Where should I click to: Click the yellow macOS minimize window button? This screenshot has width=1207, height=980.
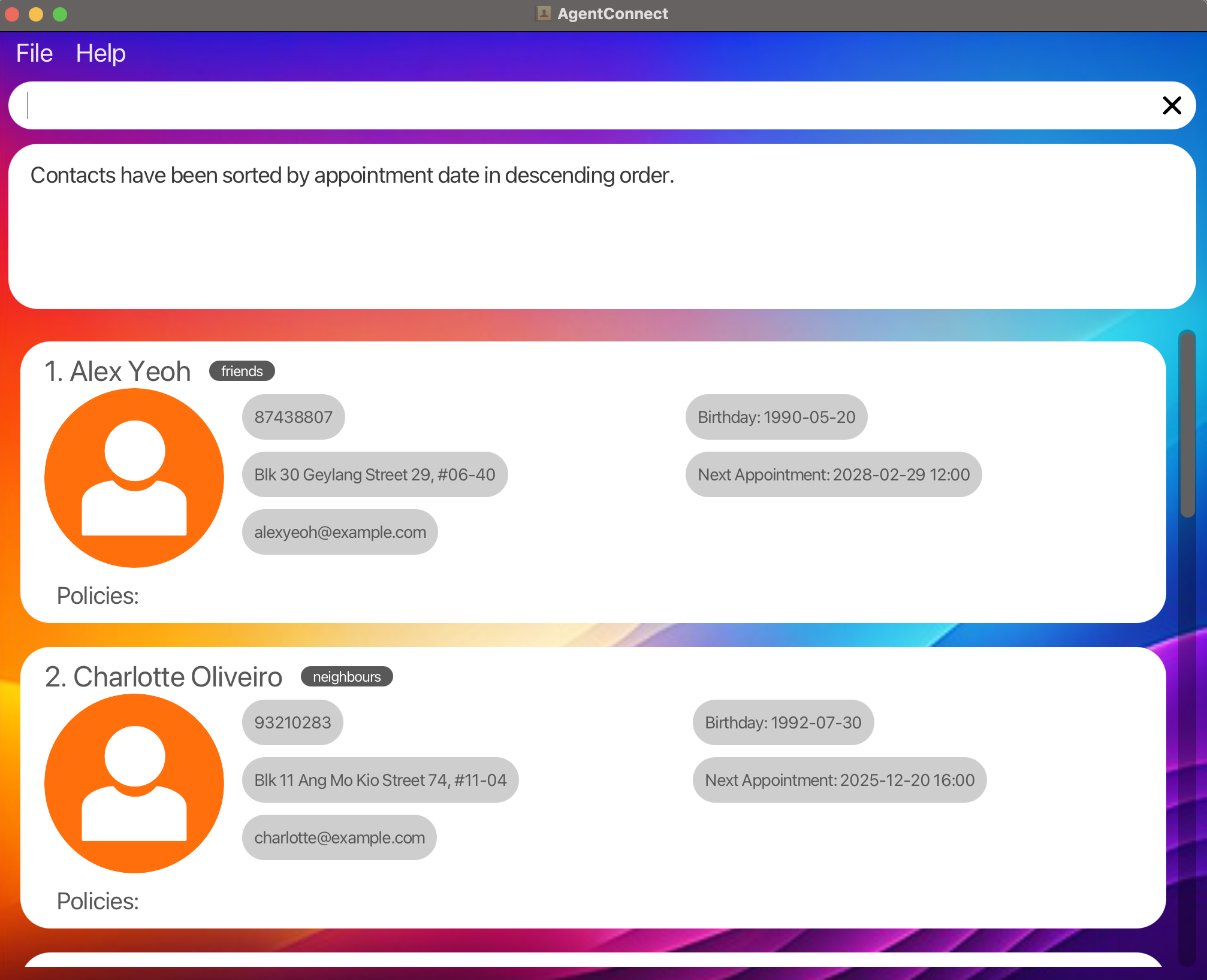click(x=36, y=14)
